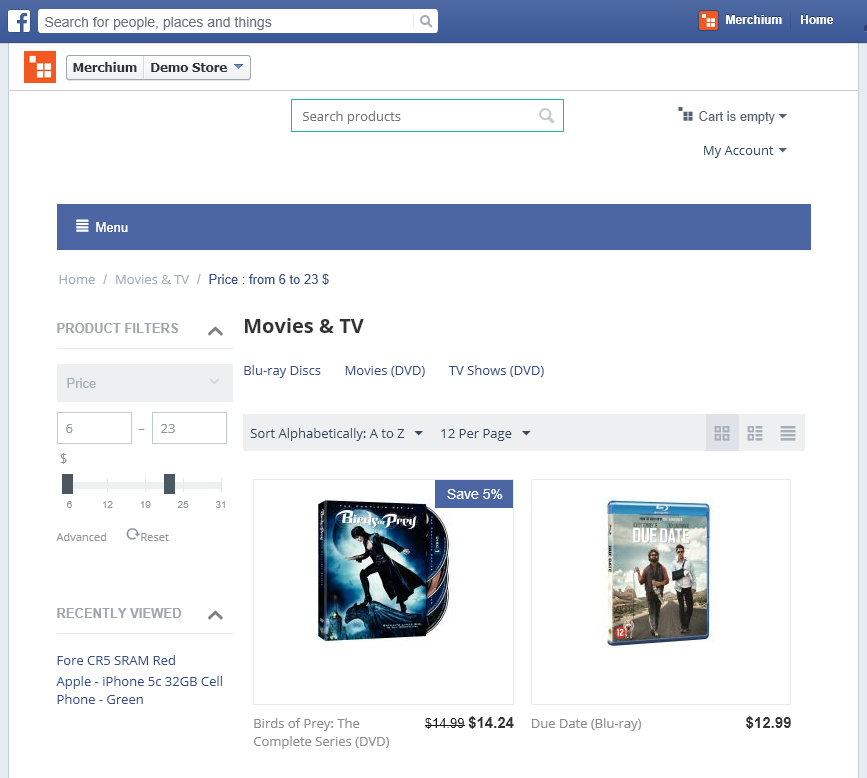
Task: Collapse the Product Filters section
Action: tap(215, 331)
